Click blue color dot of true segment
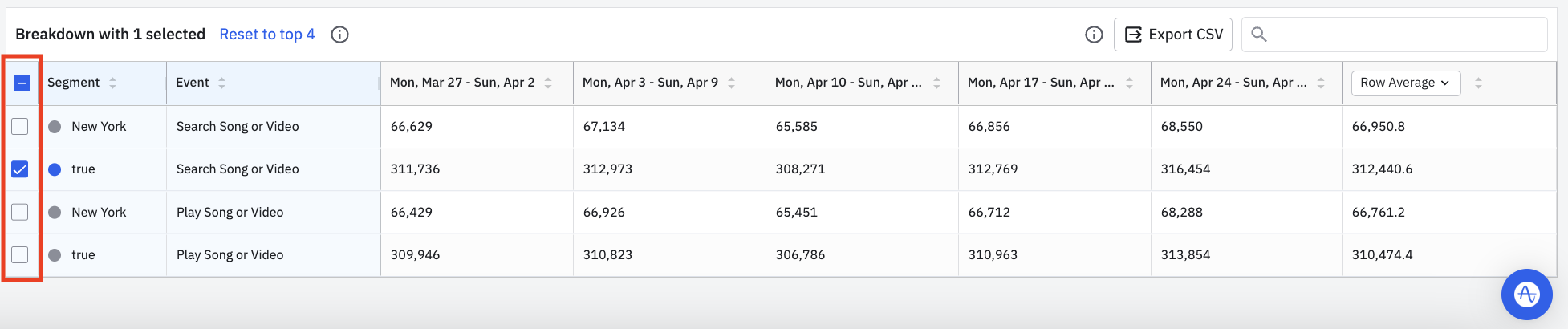Image resolution: width=1568 pixels, height=329 pixels. pyautogui.click(x=55, y=169)
